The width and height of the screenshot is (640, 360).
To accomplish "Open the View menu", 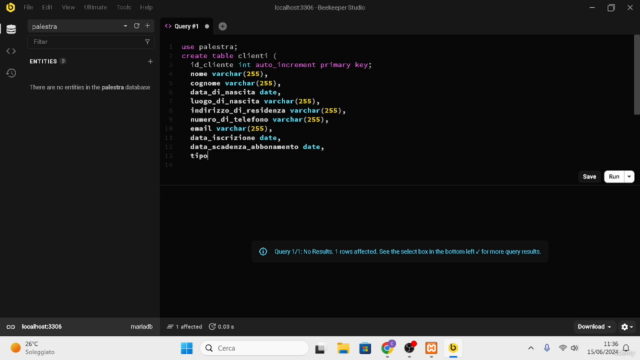I will 68,7.
